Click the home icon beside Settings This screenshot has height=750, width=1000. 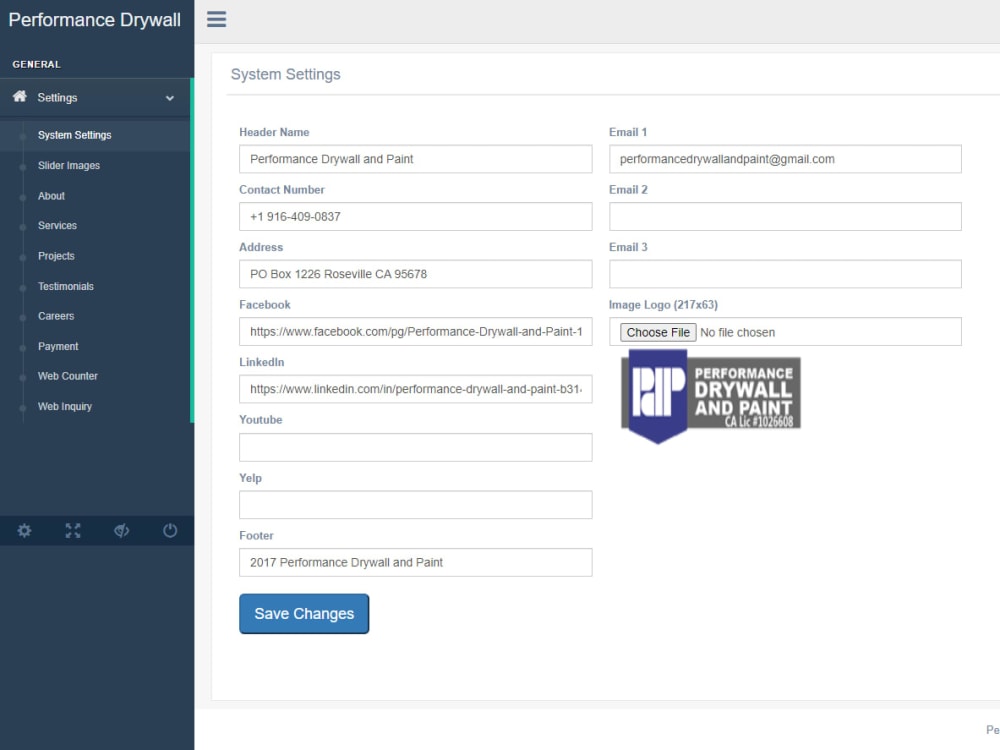(20, 96)
